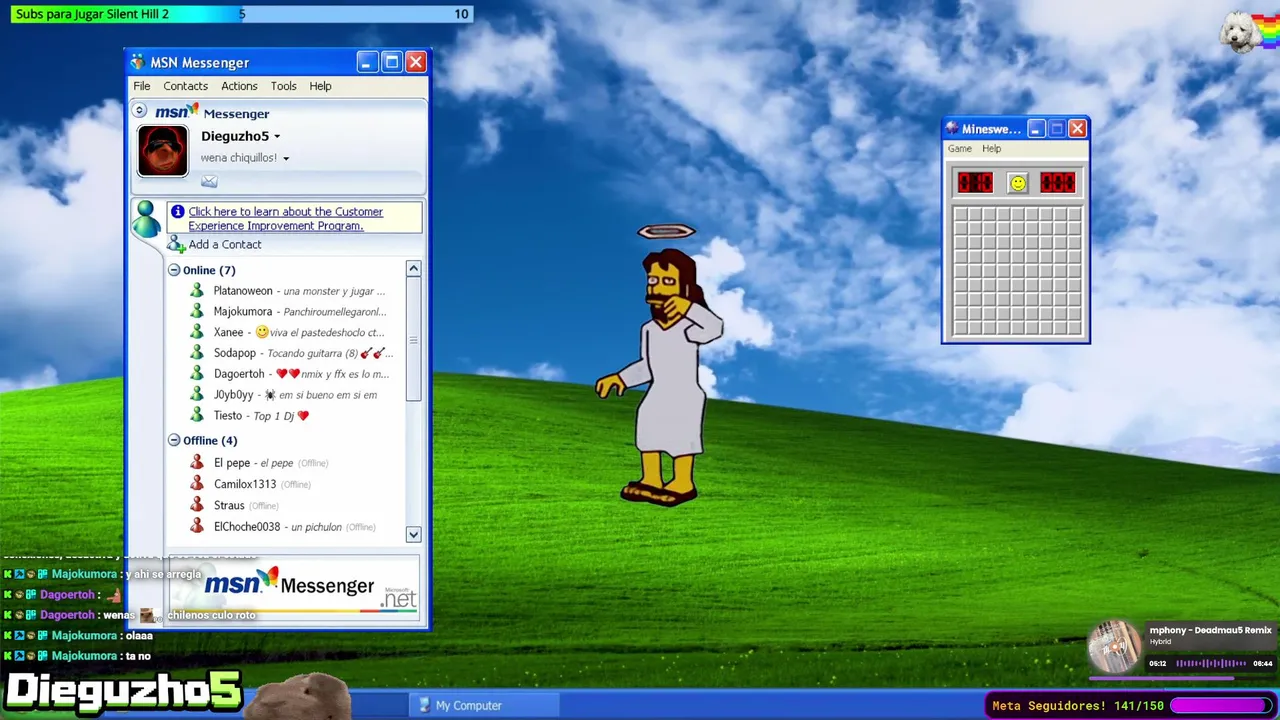Image resolution: width=1280 pixels, height=720 pixels.
Task: Click the green buddy icon next to Platanoweon
Action: point(197,290)
